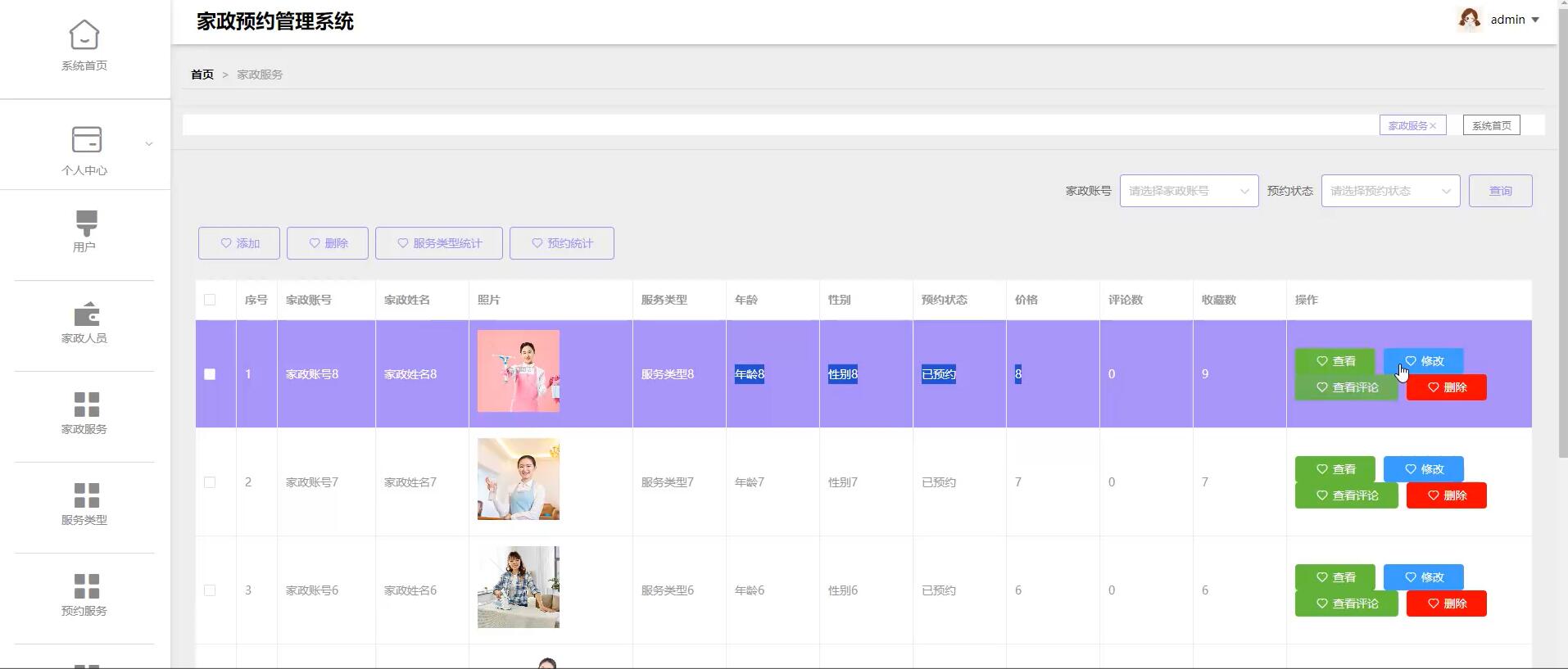Image resolution: width=1568 pixels, height=669 pixels.
Task: Open the admin account dropdown arrow
Action: point(1535,20)
